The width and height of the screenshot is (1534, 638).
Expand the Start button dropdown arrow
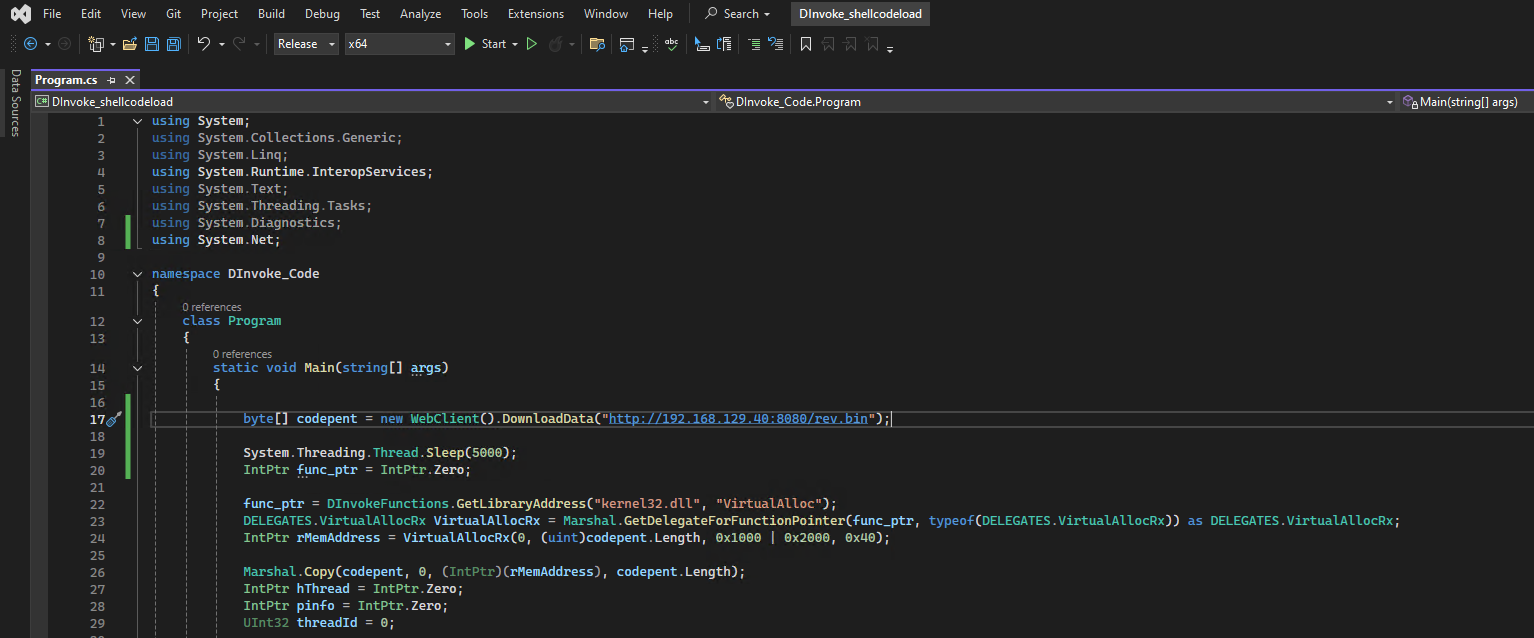click(x=515, y=44)
